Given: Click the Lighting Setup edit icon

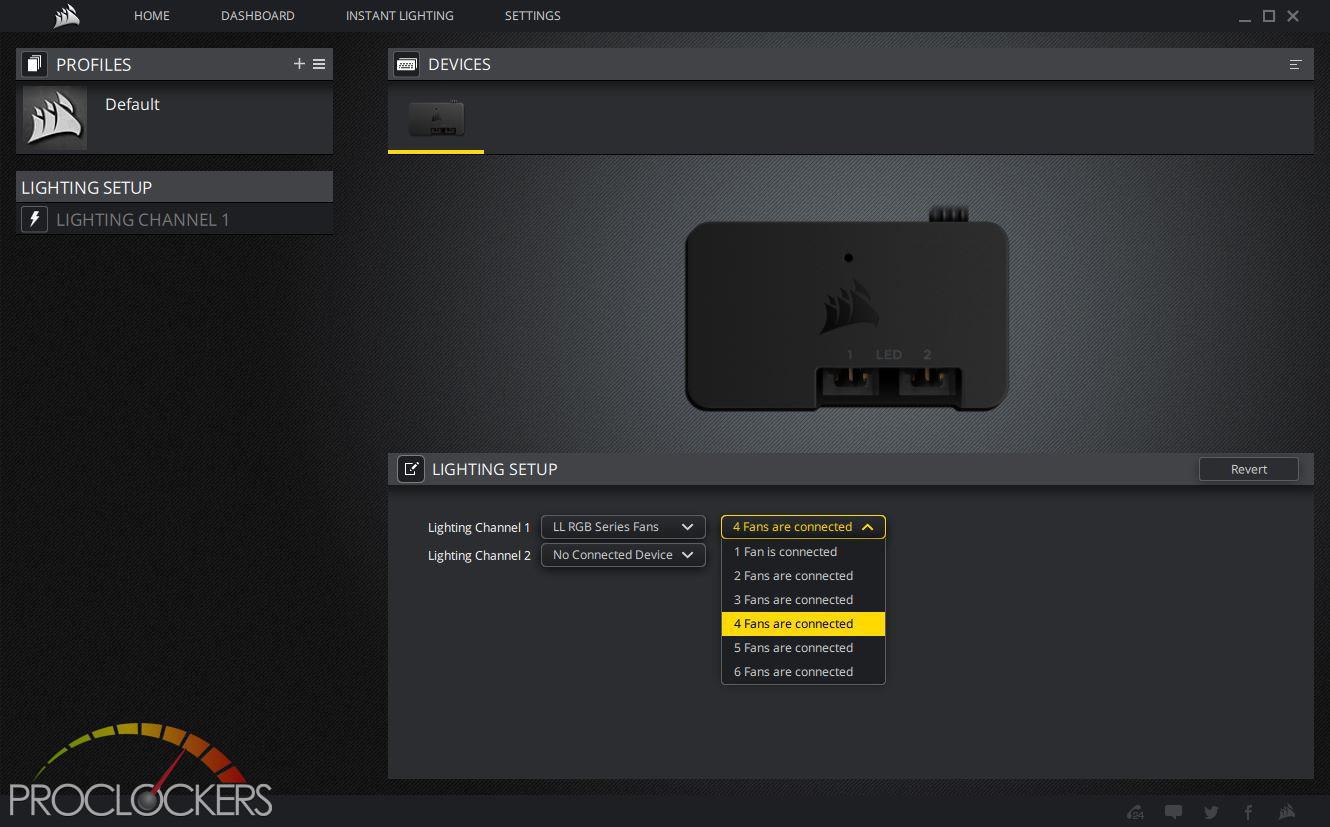Looking at the screenshot, I should [411, 469].
